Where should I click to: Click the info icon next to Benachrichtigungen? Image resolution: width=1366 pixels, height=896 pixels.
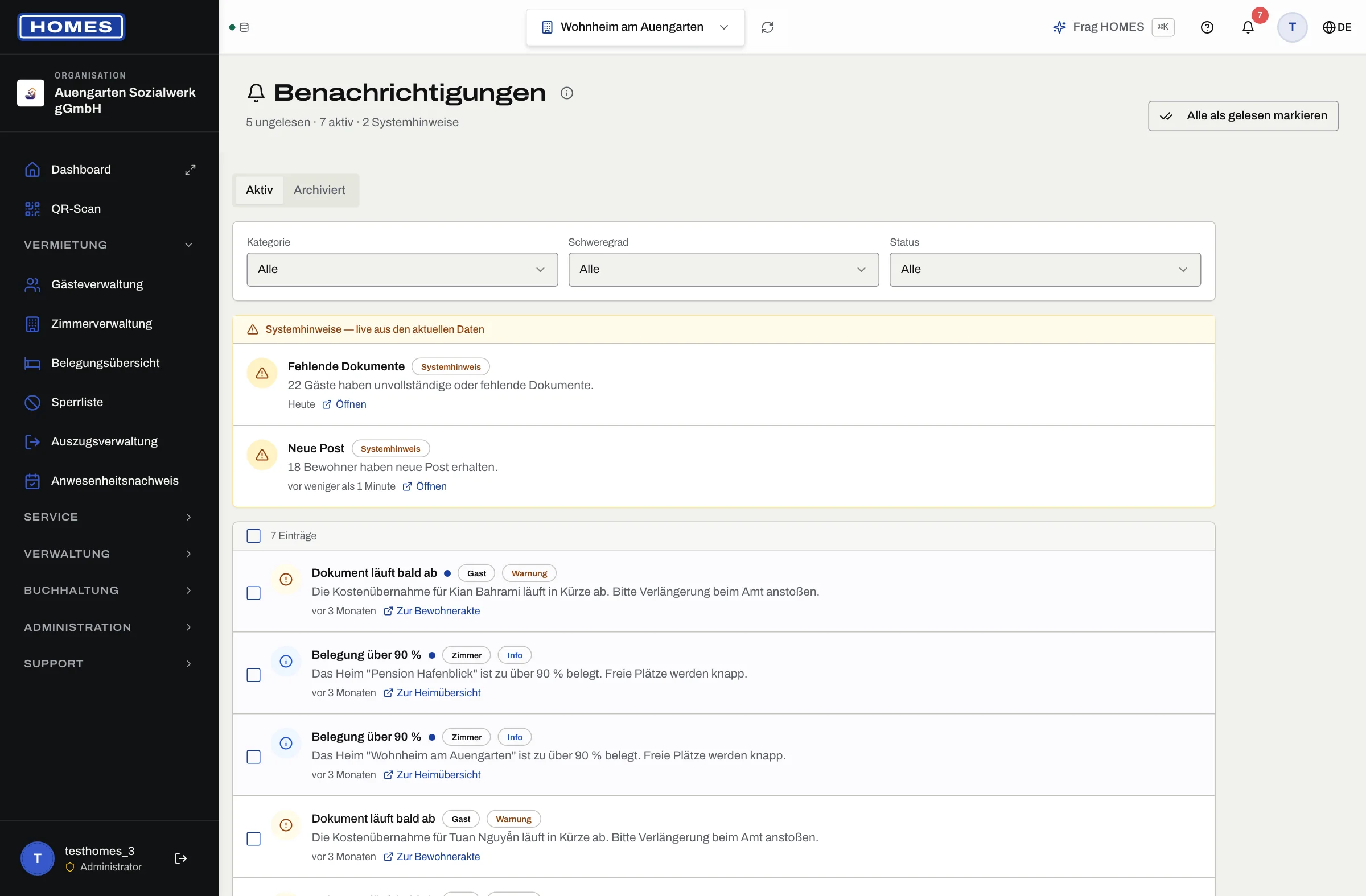(x=566, y=93)
